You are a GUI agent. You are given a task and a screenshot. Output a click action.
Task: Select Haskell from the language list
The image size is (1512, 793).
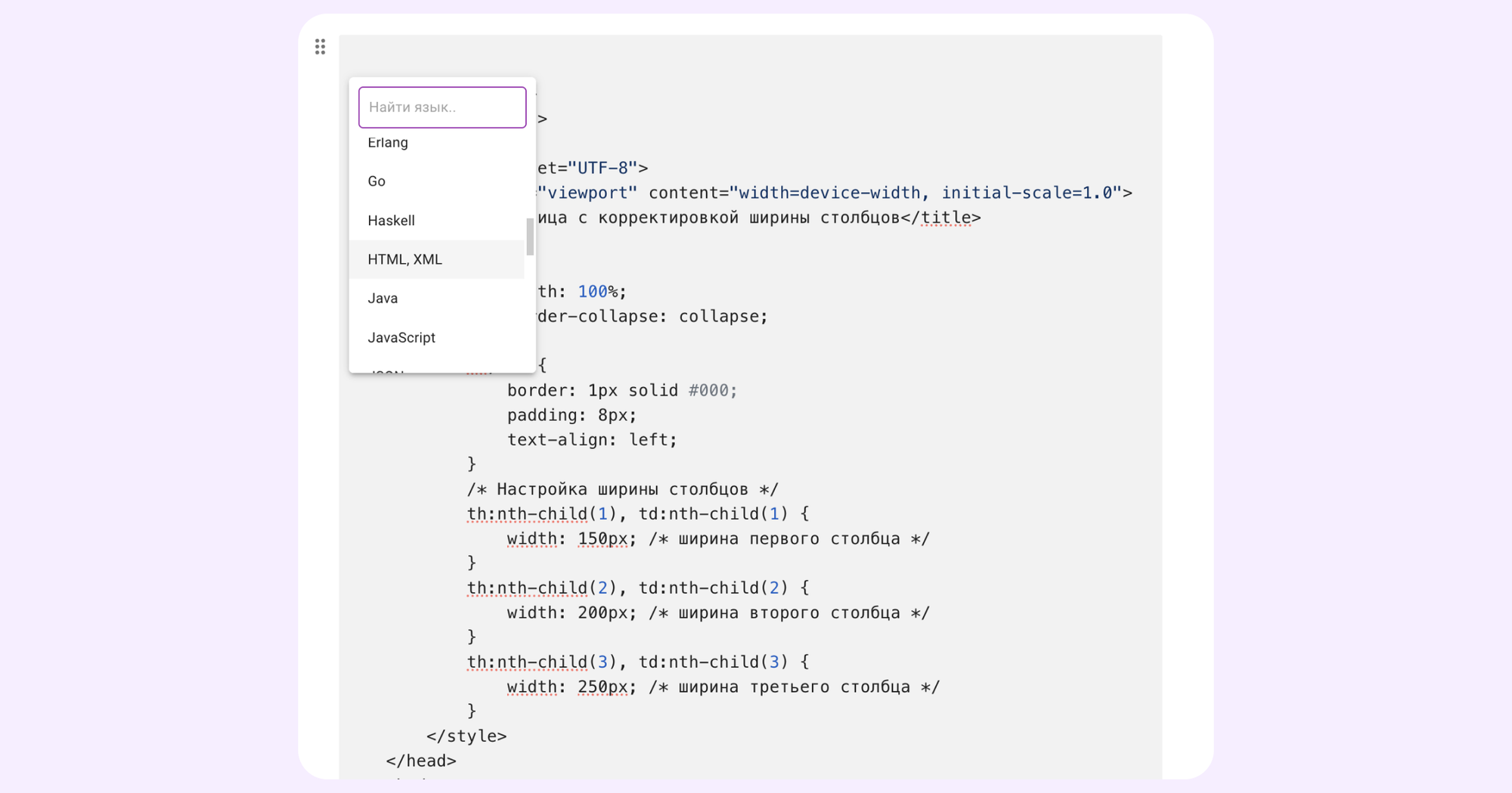click(392, 220)
